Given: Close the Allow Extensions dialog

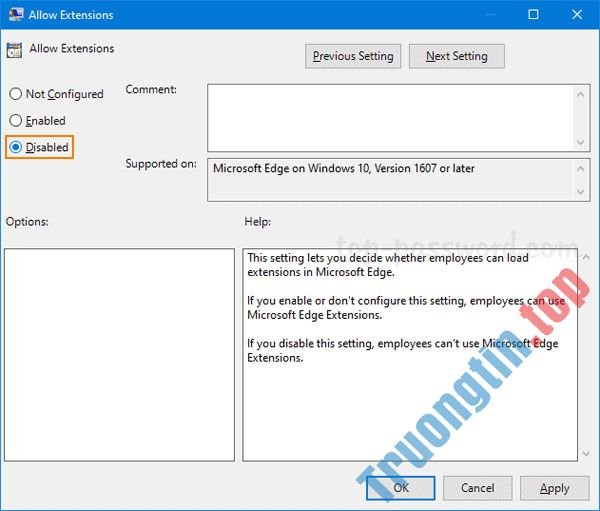Looking at the screenshot, I should coord(577,15).
